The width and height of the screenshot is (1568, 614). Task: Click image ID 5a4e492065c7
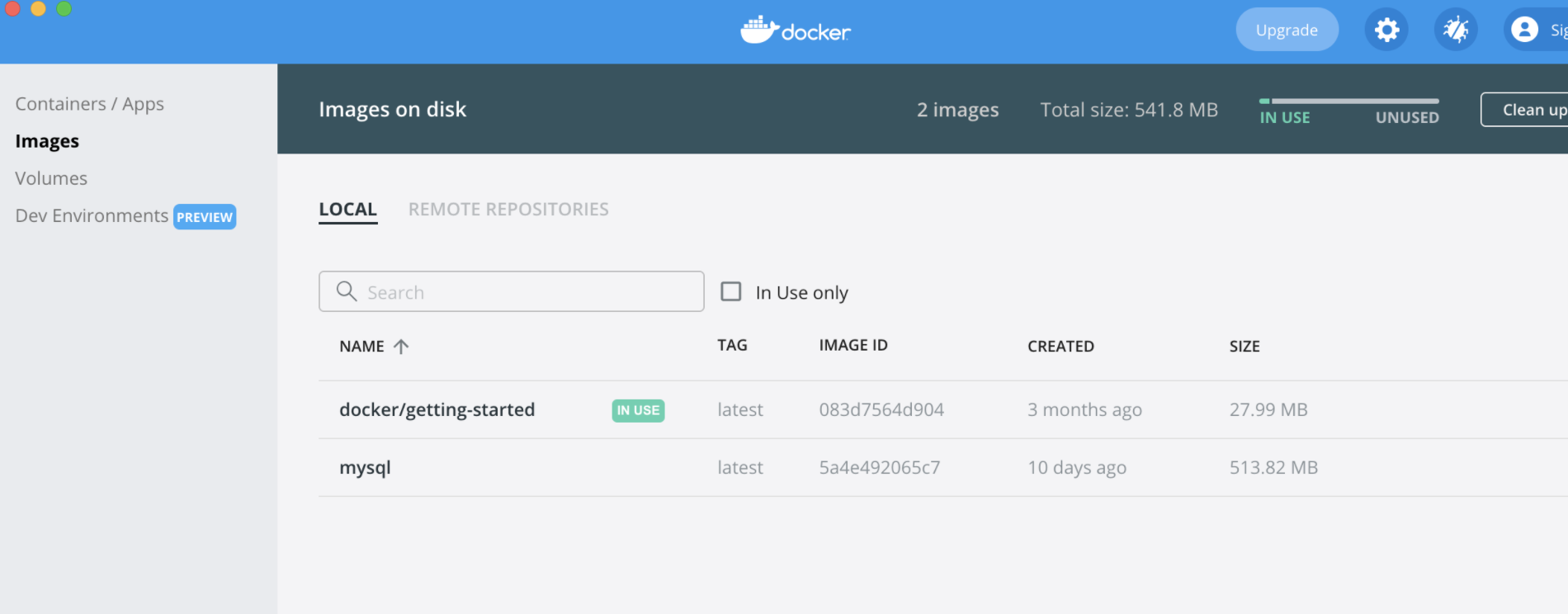coord(880,468)
